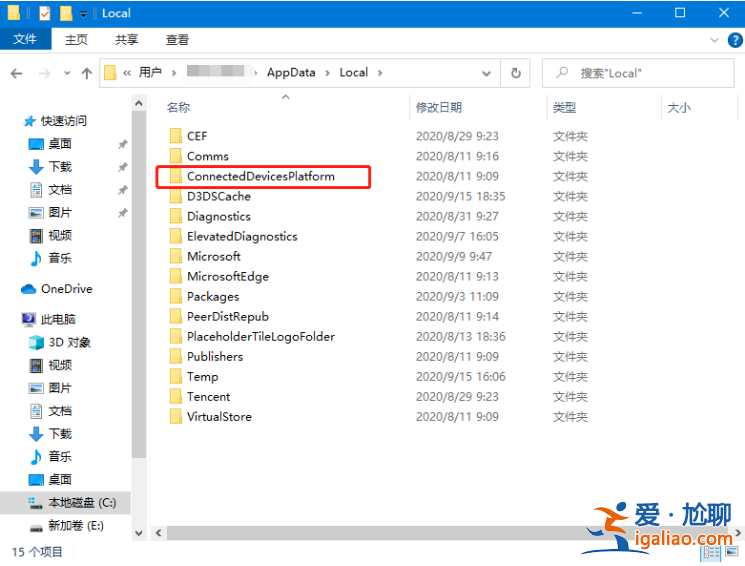Expand the ribbon with the chevron
745x566 pixels.
tap(714, 40)
